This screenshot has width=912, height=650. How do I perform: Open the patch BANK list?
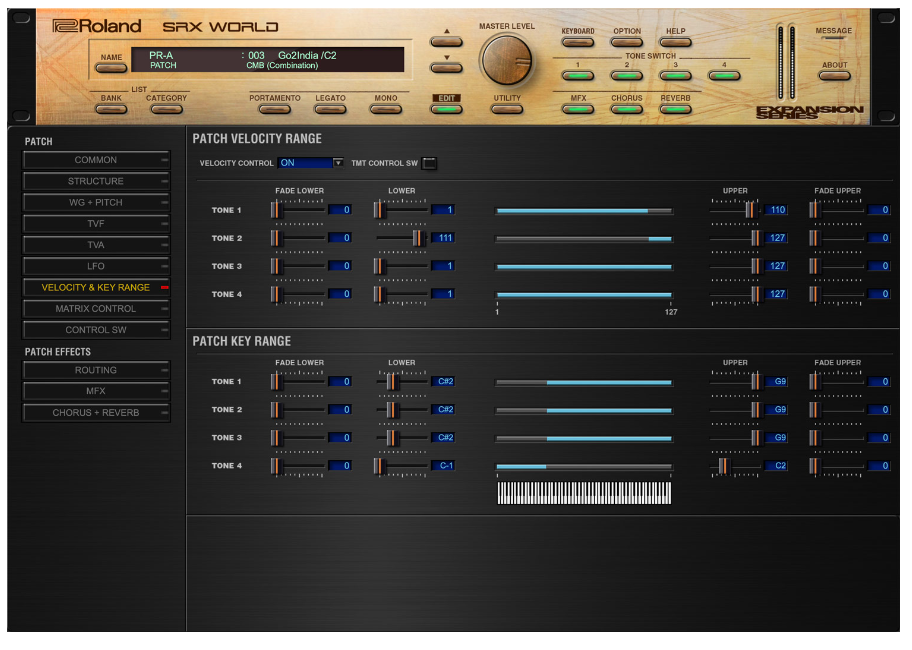pyautogui.click(x=111, y=109)
